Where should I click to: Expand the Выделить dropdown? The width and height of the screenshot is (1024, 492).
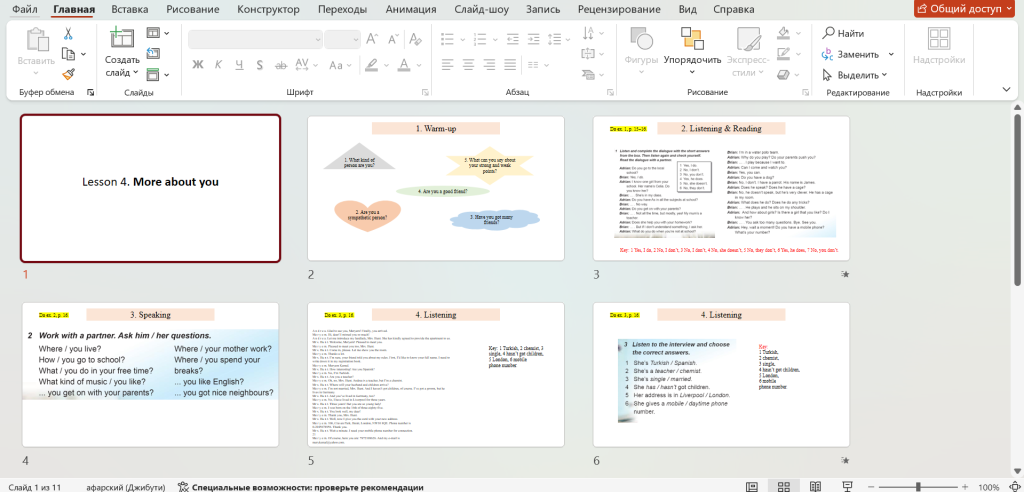[x=856, y=75]
